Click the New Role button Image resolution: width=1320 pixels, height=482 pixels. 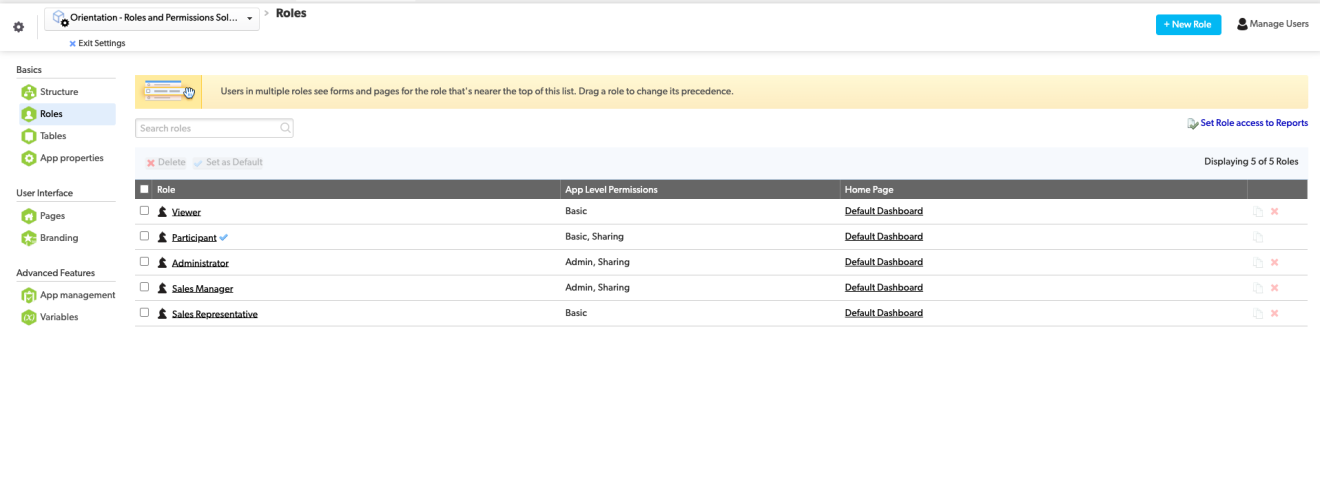tap(1187, 25)
